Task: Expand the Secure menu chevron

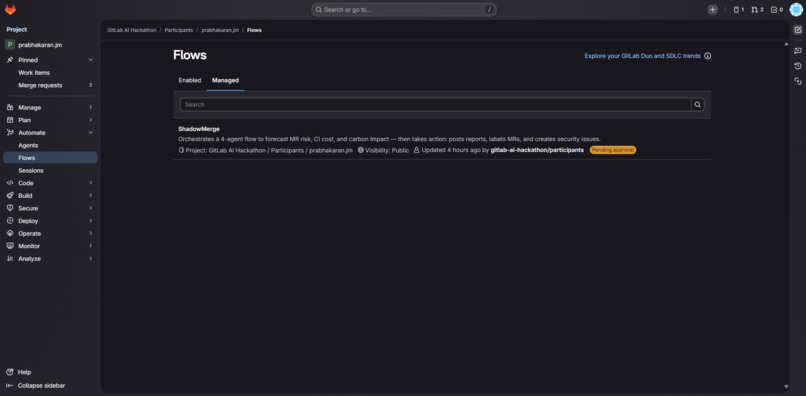Action: 90,208
